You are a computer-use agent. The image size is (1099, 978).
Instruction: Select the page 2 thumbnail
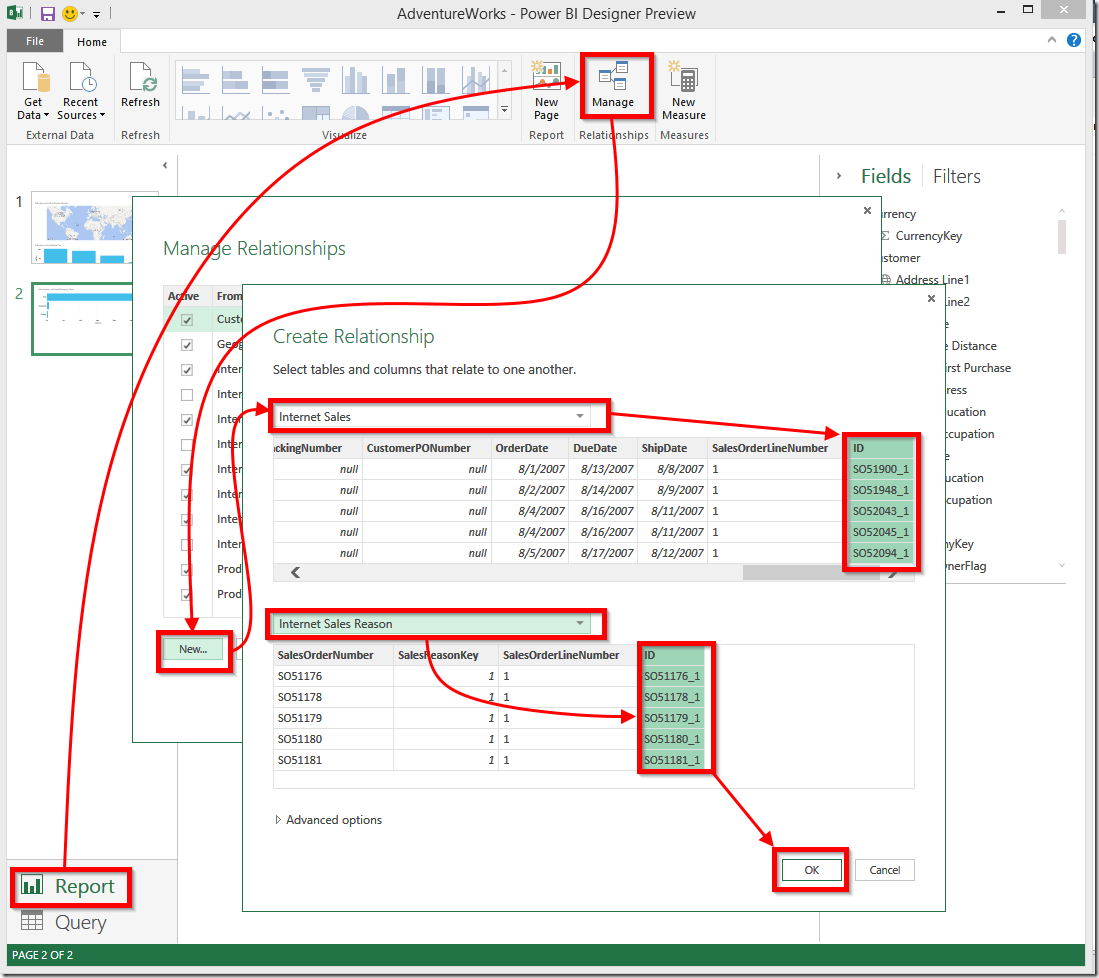(x=82, y=319)
